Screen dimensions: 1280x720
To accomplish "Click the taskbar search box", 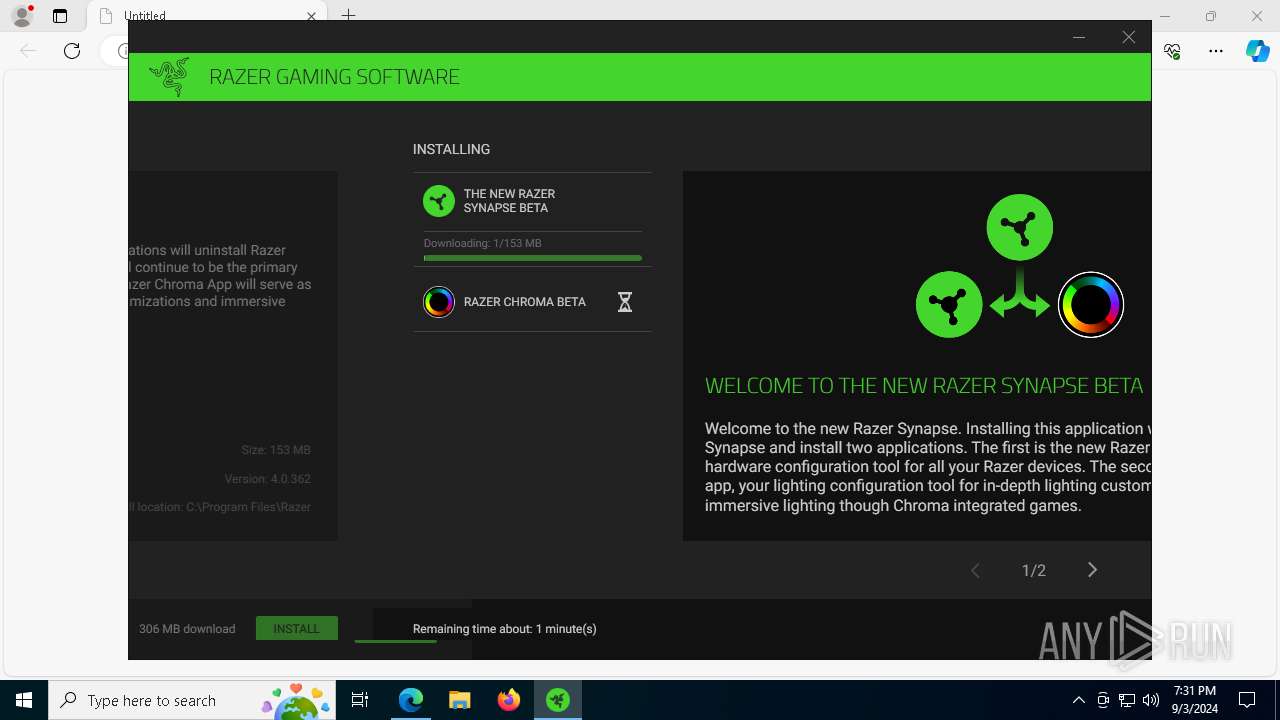I will 191,700.
